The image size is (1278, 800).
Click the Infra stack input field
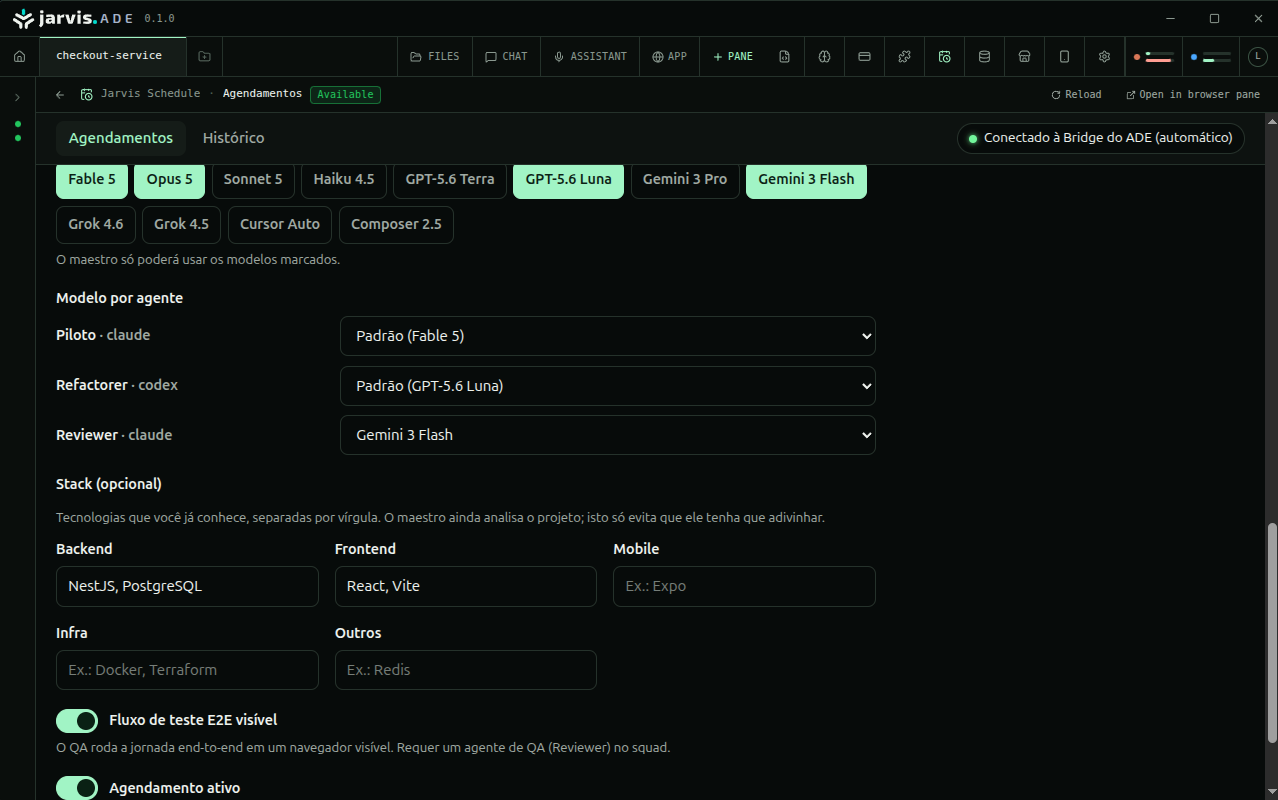187,670
